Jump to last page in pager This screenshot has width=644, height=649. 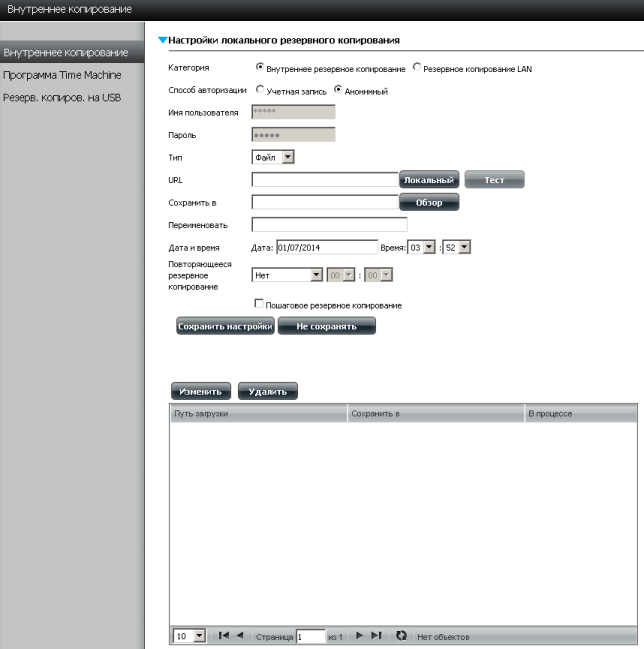click(x=376, y=635)
